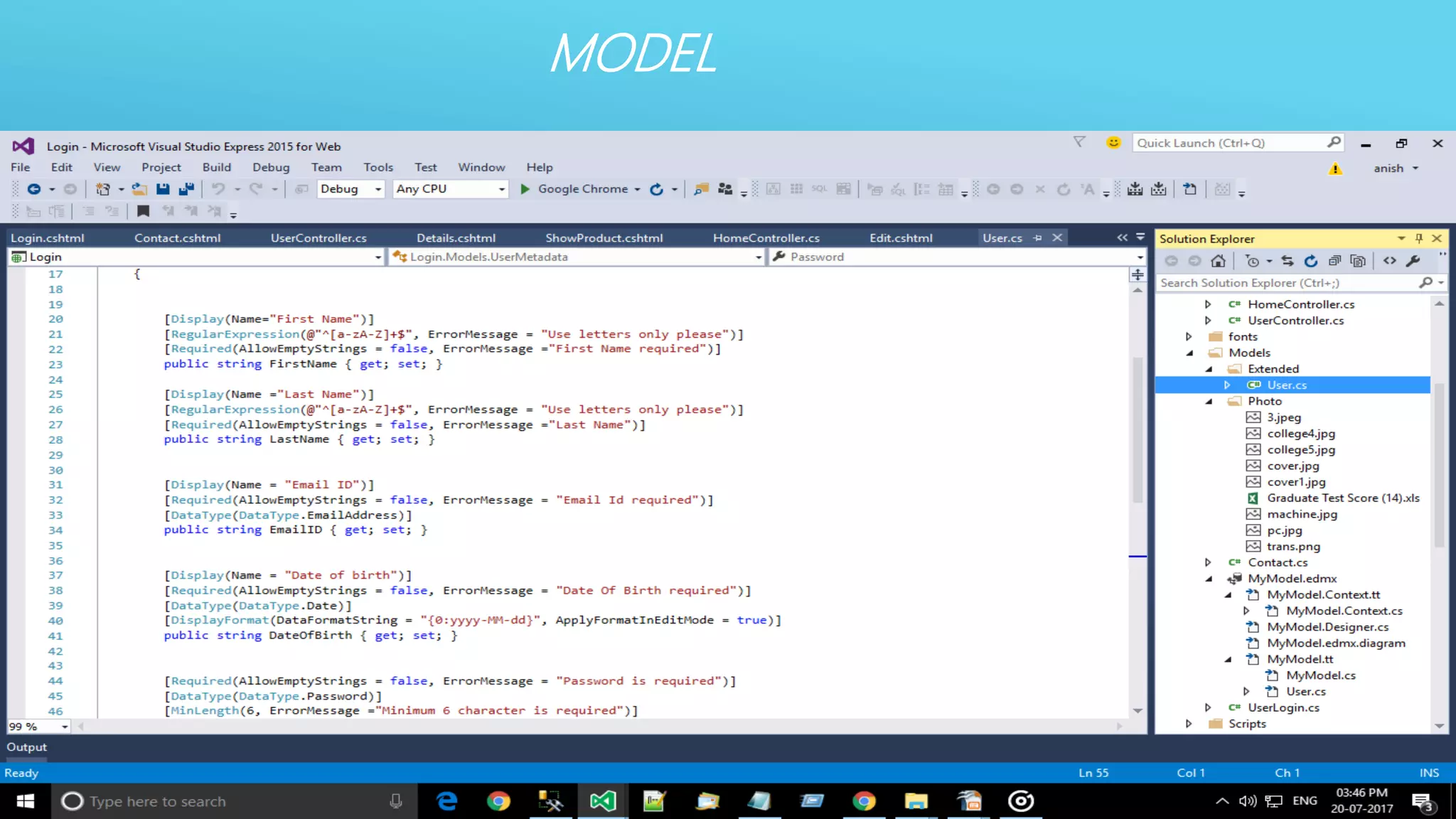This screenshot has height=819, width=1456.
Task: Toggle auto-hide pin on Solution Explorer
Action: [1419, 239]
